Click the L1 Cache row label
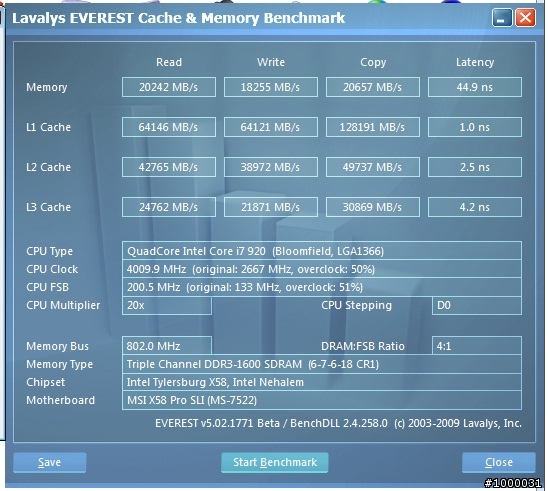This screenshot has width=548, height=491. tap(48, 127)
